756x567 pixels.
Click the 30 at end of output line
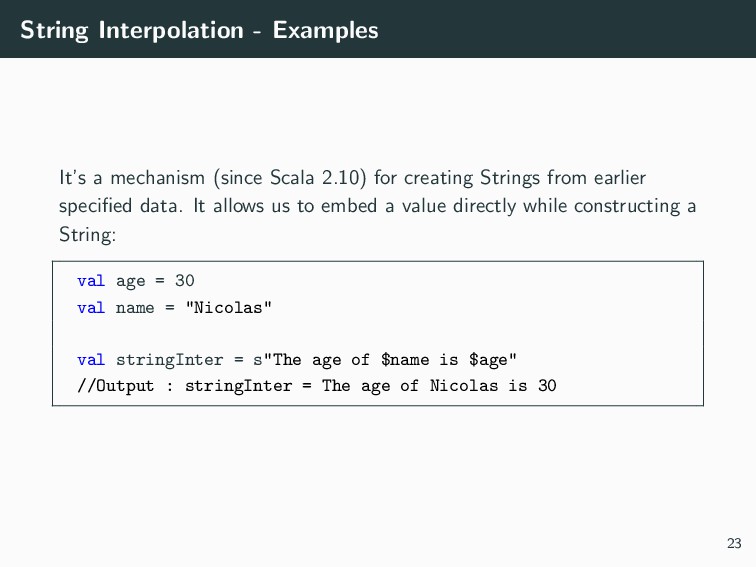tap(547, 386)
